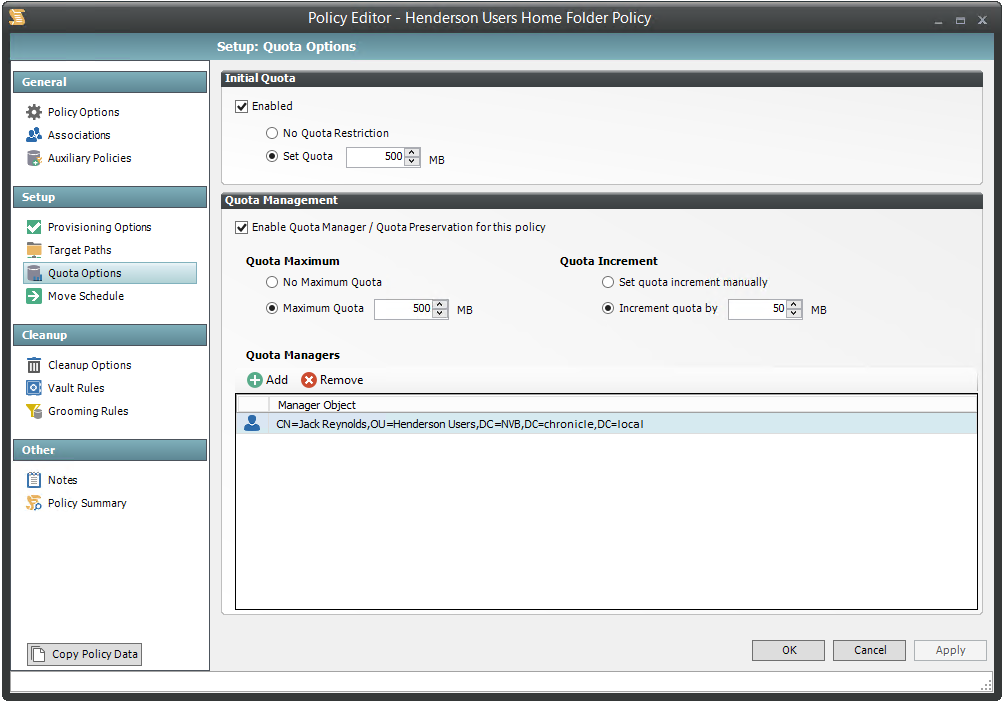Screen dimensions: 1004x702
Task: Click the Cleanup section header
Action: [x=109, y=335]
